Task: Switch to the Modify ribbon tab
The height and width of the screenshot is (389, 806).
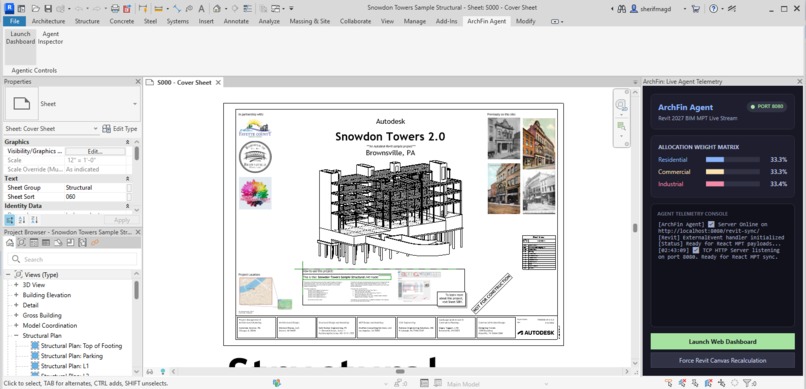Action: click(525, 21)
